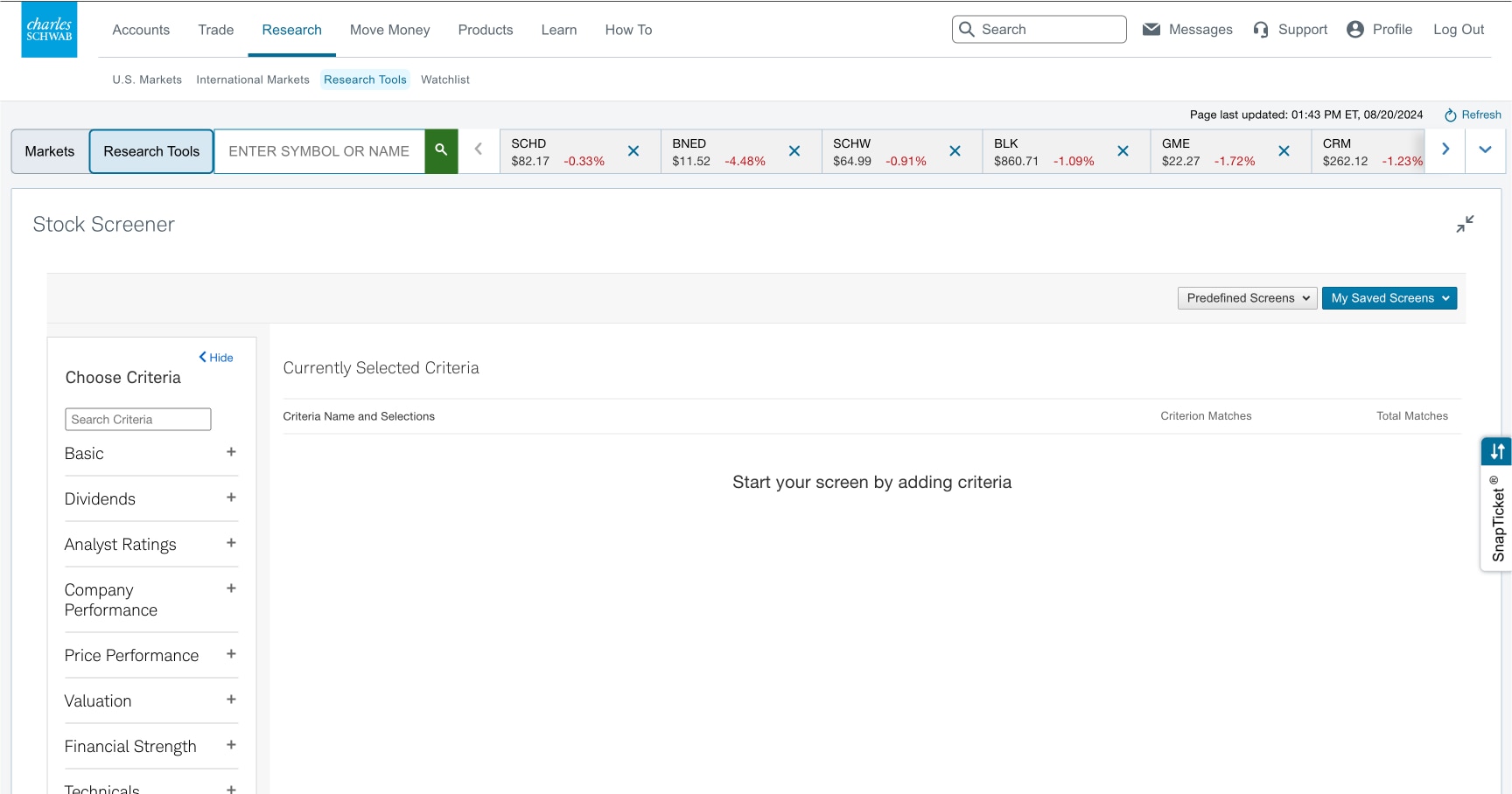Select the SCHD ticker quote
1512x794 pixels.
(x=558, y=152)
